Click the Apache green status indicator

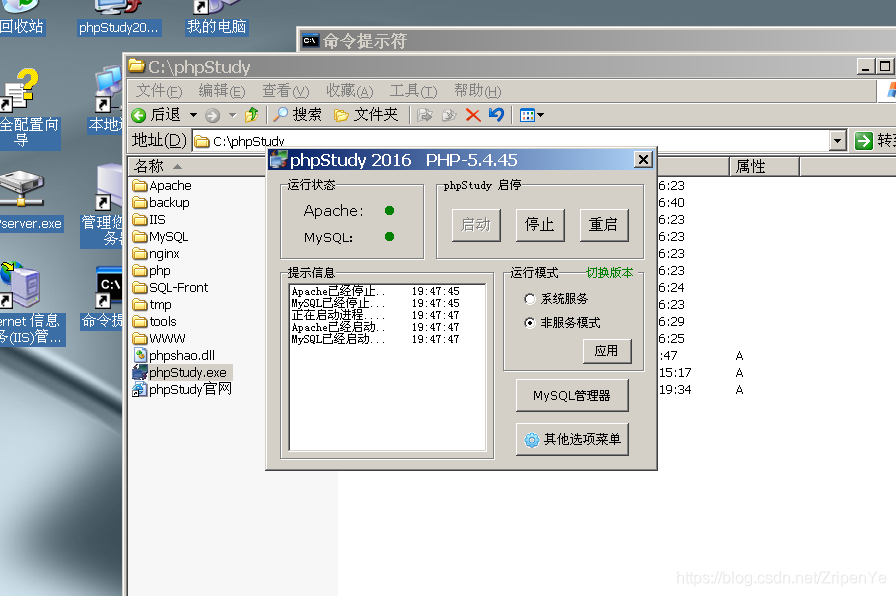(x=390, y=211)
